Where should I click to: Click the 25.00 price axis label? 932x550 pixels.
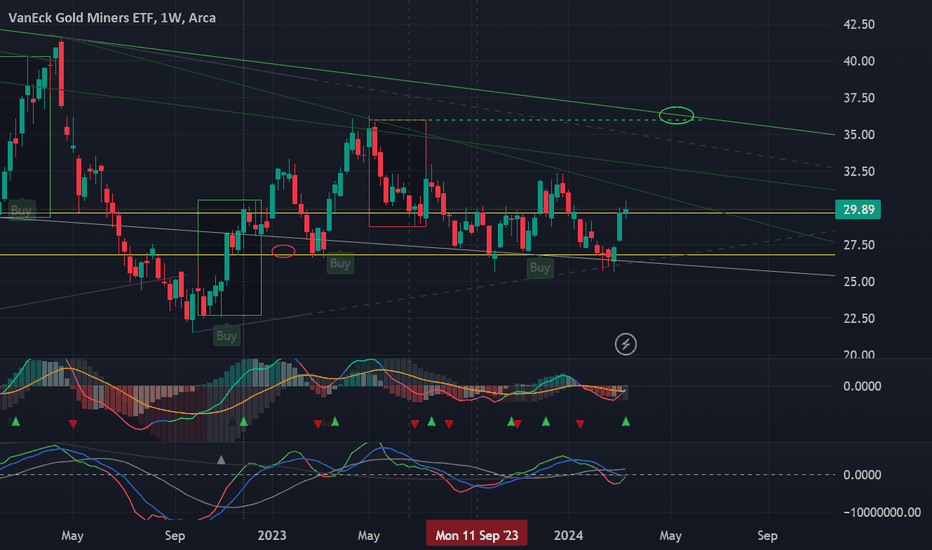859,282
